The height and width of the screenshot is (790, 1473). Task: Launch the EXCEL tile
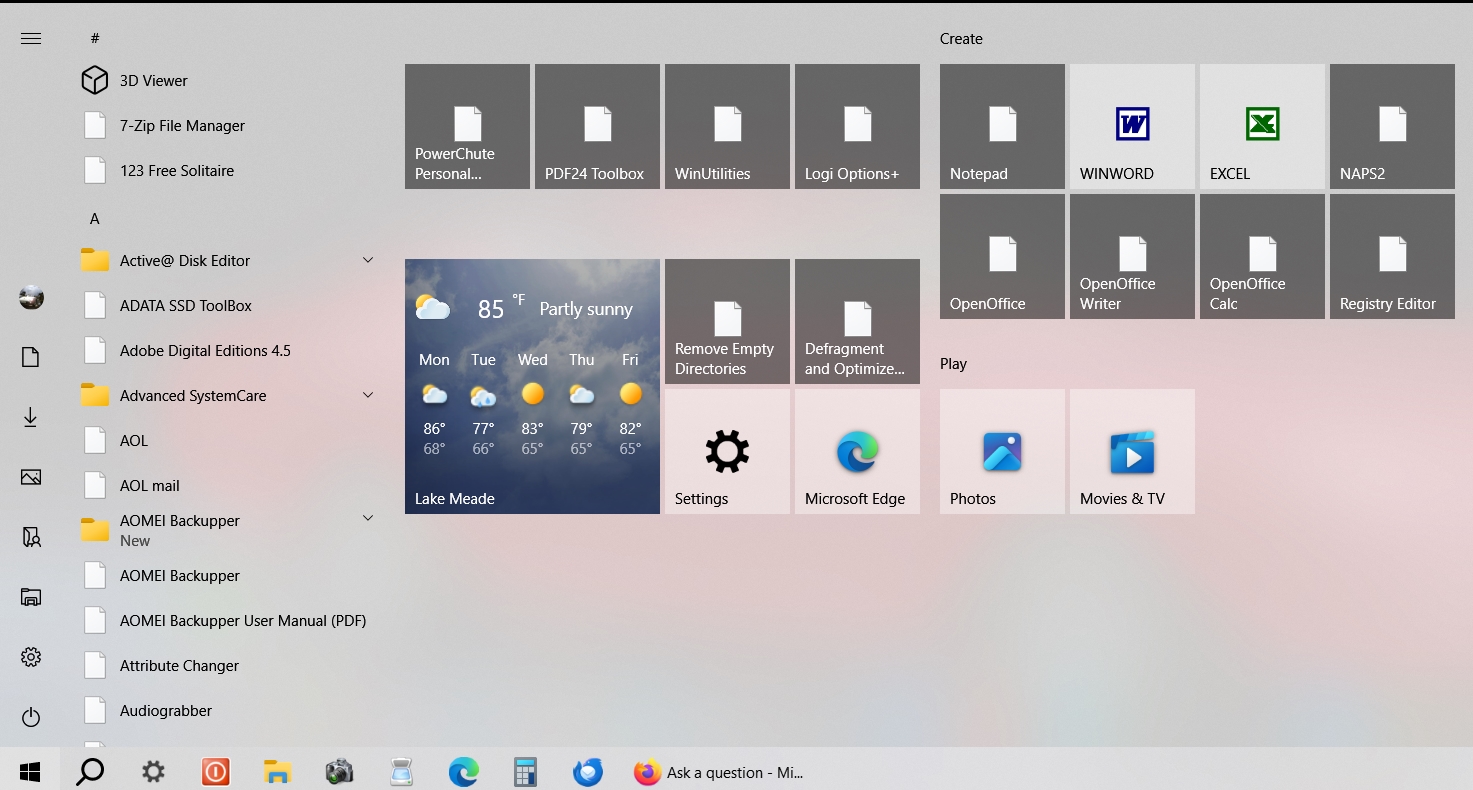1262,126
